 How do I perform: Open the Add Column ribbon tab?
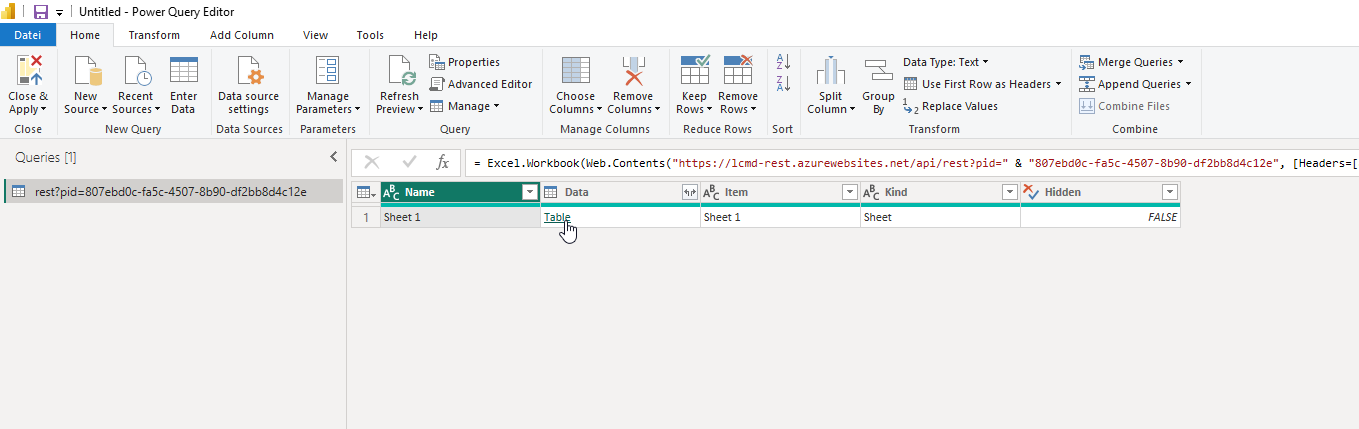click(x=241, y=35)
